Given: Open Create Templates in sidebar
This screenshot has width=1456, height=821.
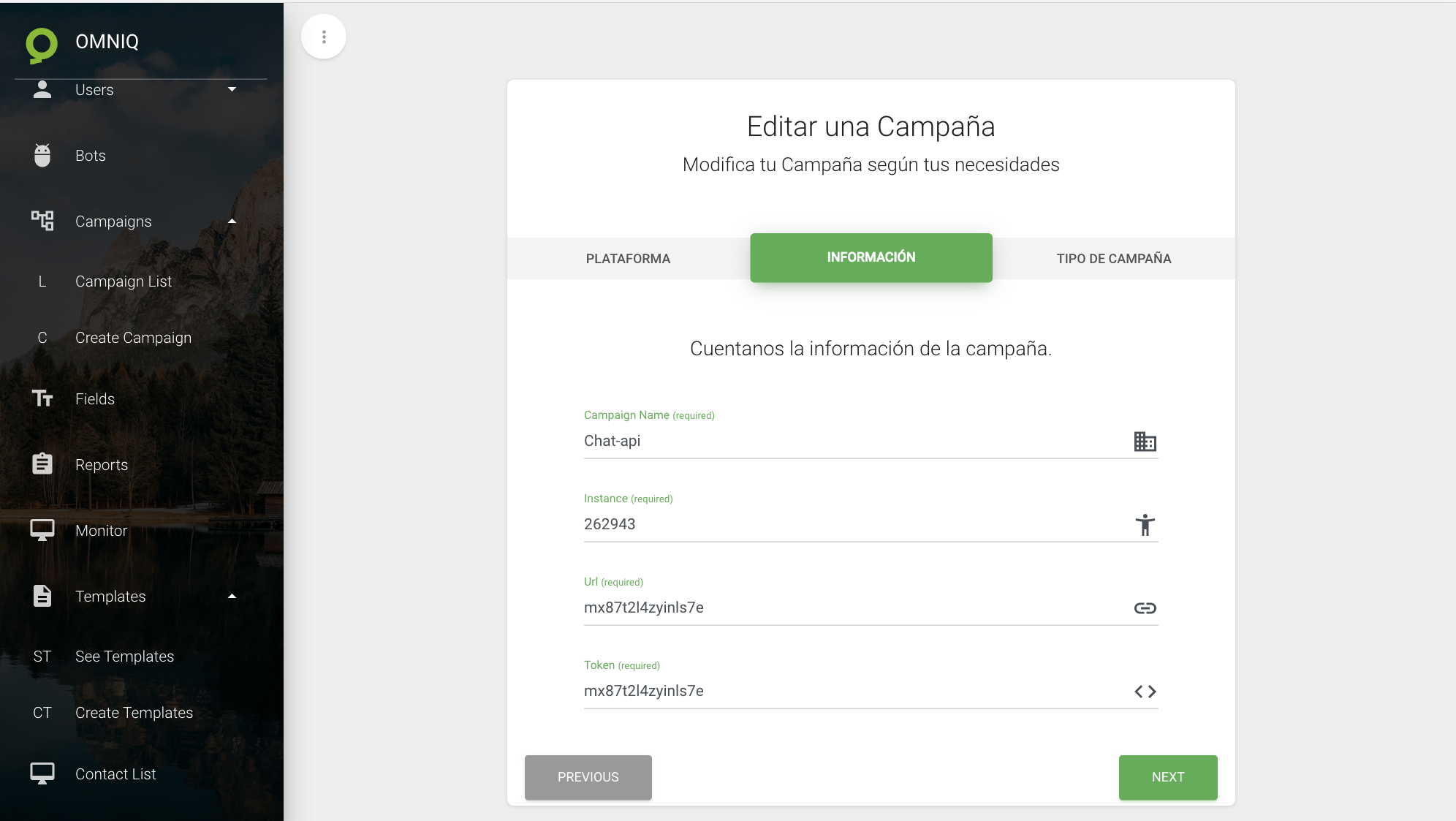Looking at the screenshot, I should click(134, 713).
